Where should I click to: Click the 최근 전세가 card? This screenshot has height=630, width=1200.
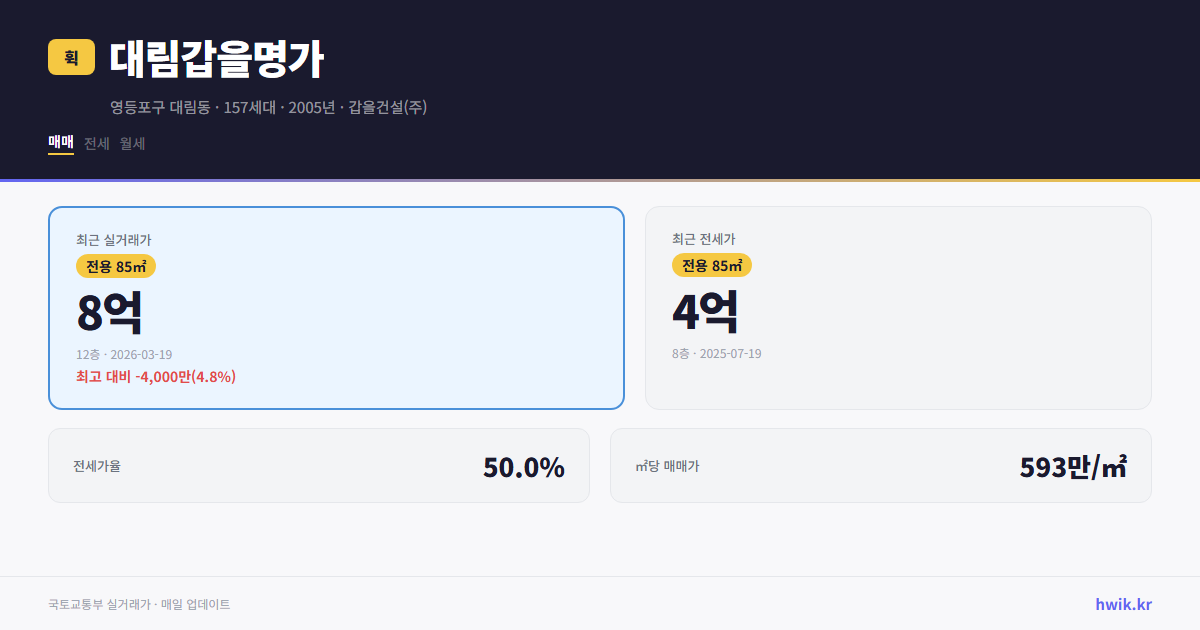click(898, 307)
